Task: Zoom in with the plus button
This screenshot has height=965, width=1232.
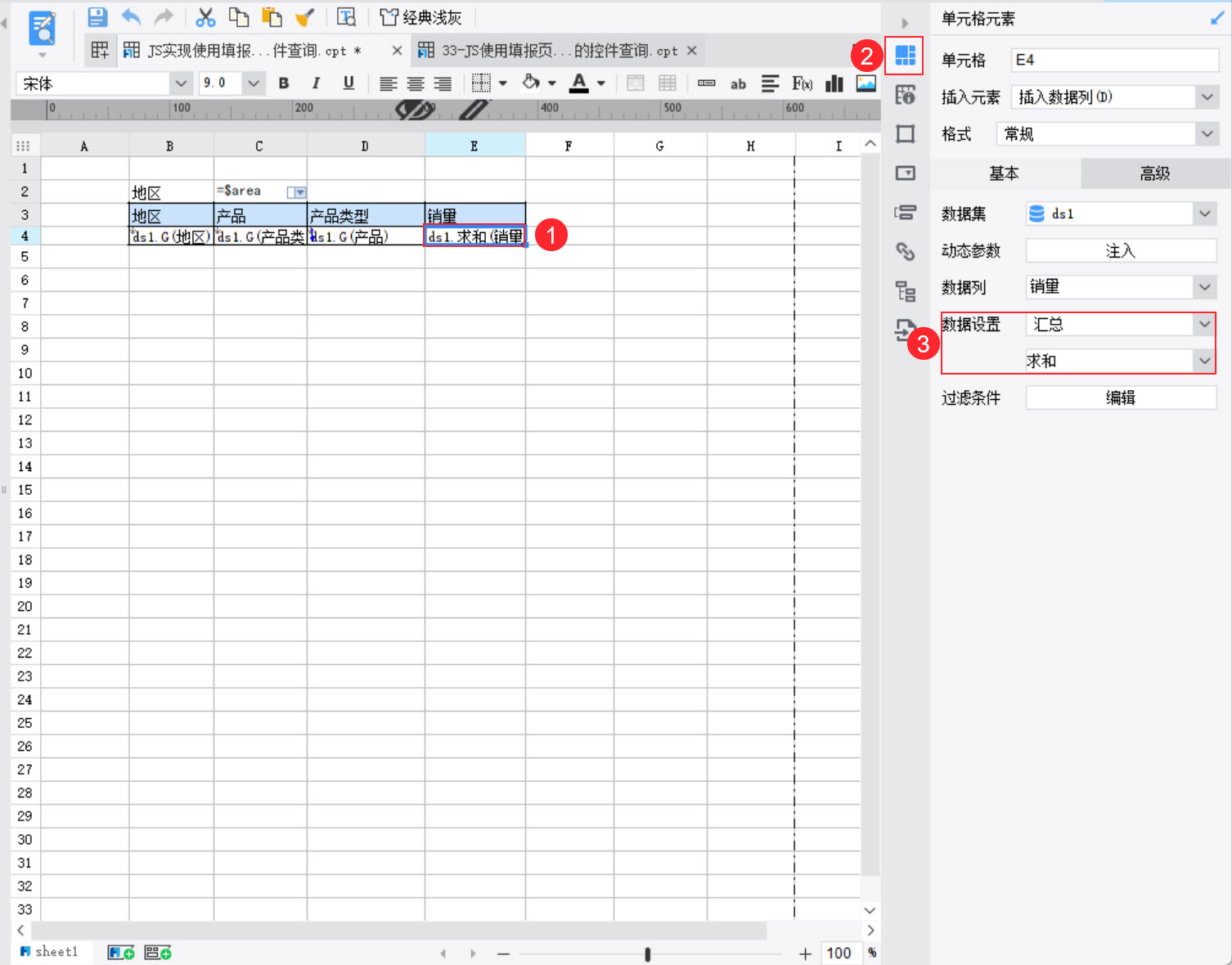Action: [806, 954]
